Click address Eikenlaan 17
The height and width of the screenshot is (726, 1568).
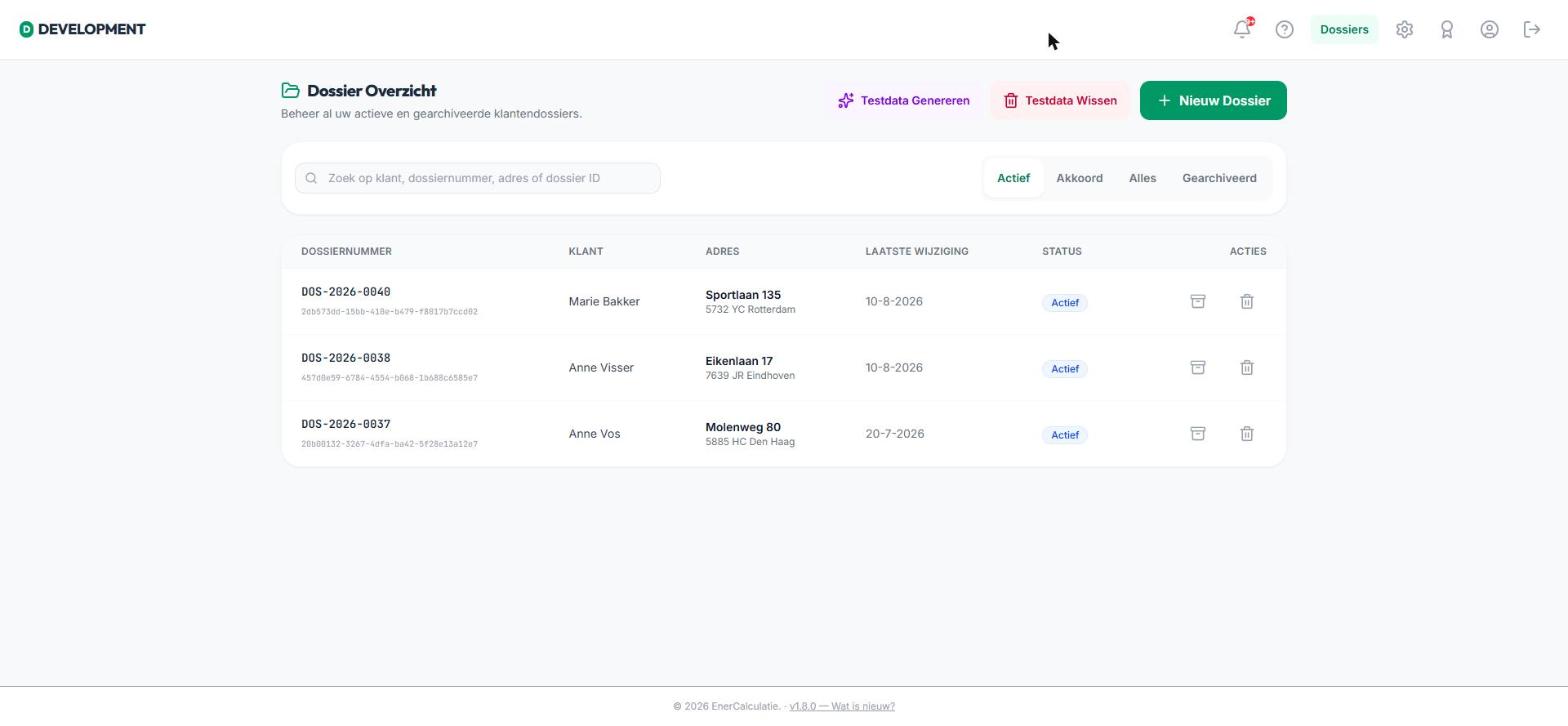[x=739, y=361]
